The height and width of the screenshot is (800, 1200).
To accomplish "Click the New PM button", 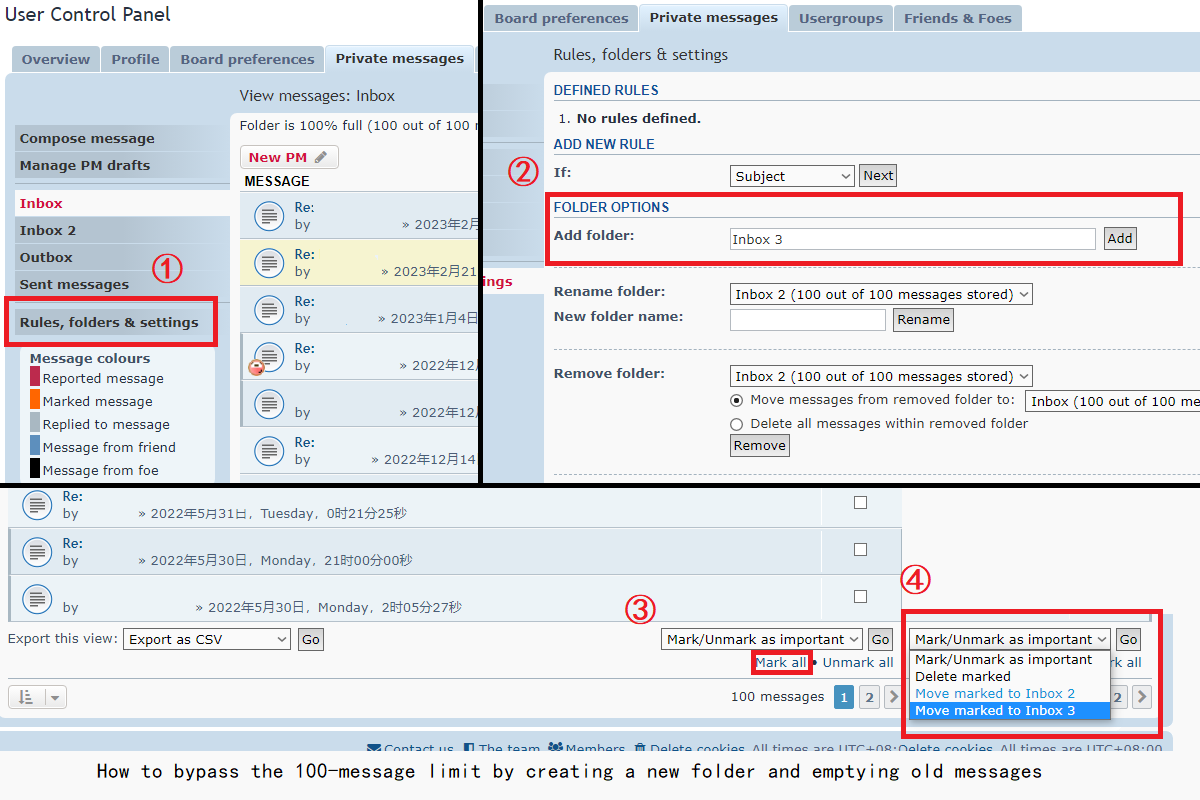I will click(x=289, y=157).
